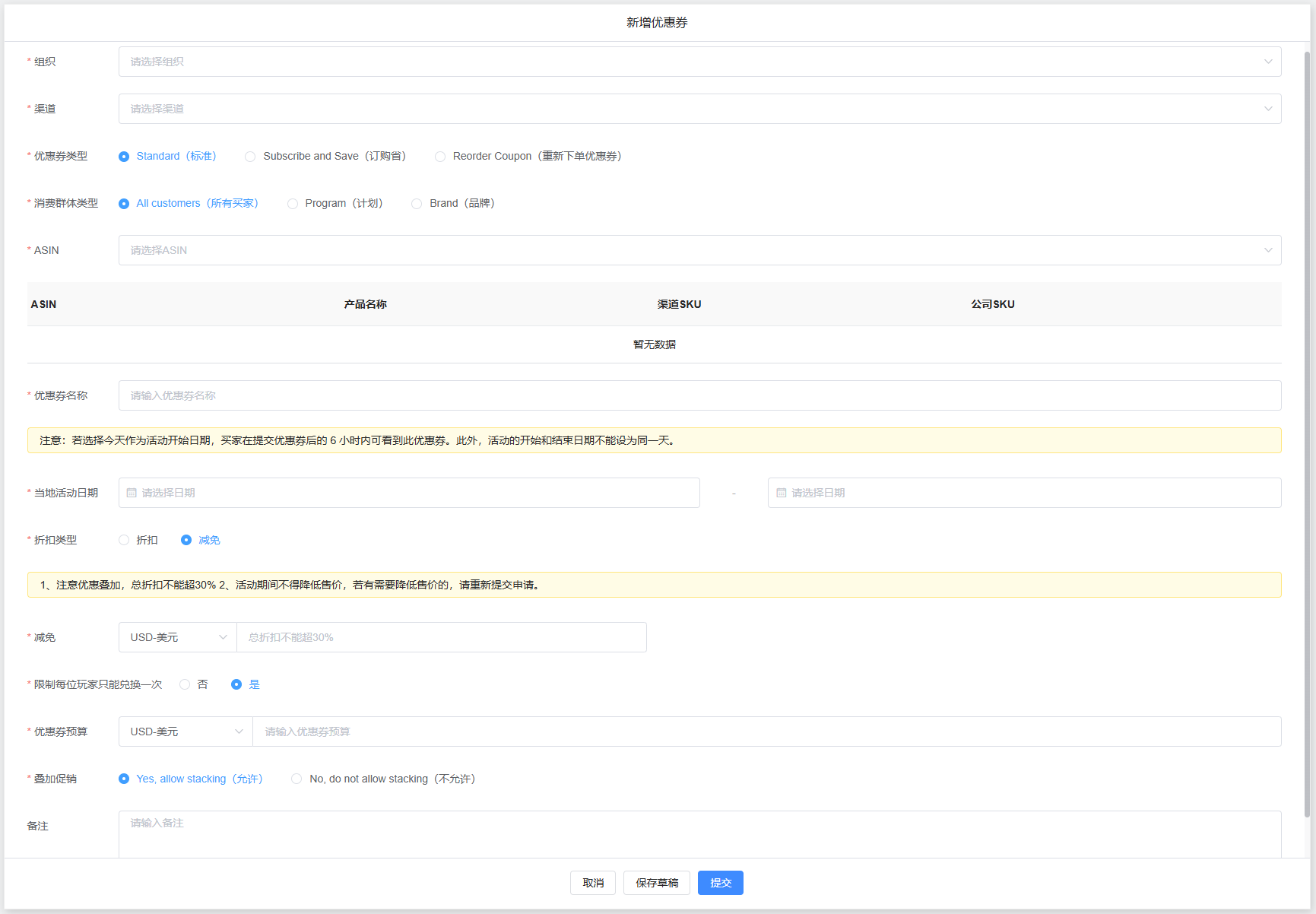
Task: Choose 折扣 discount type radio
Action: pos(124,540)
